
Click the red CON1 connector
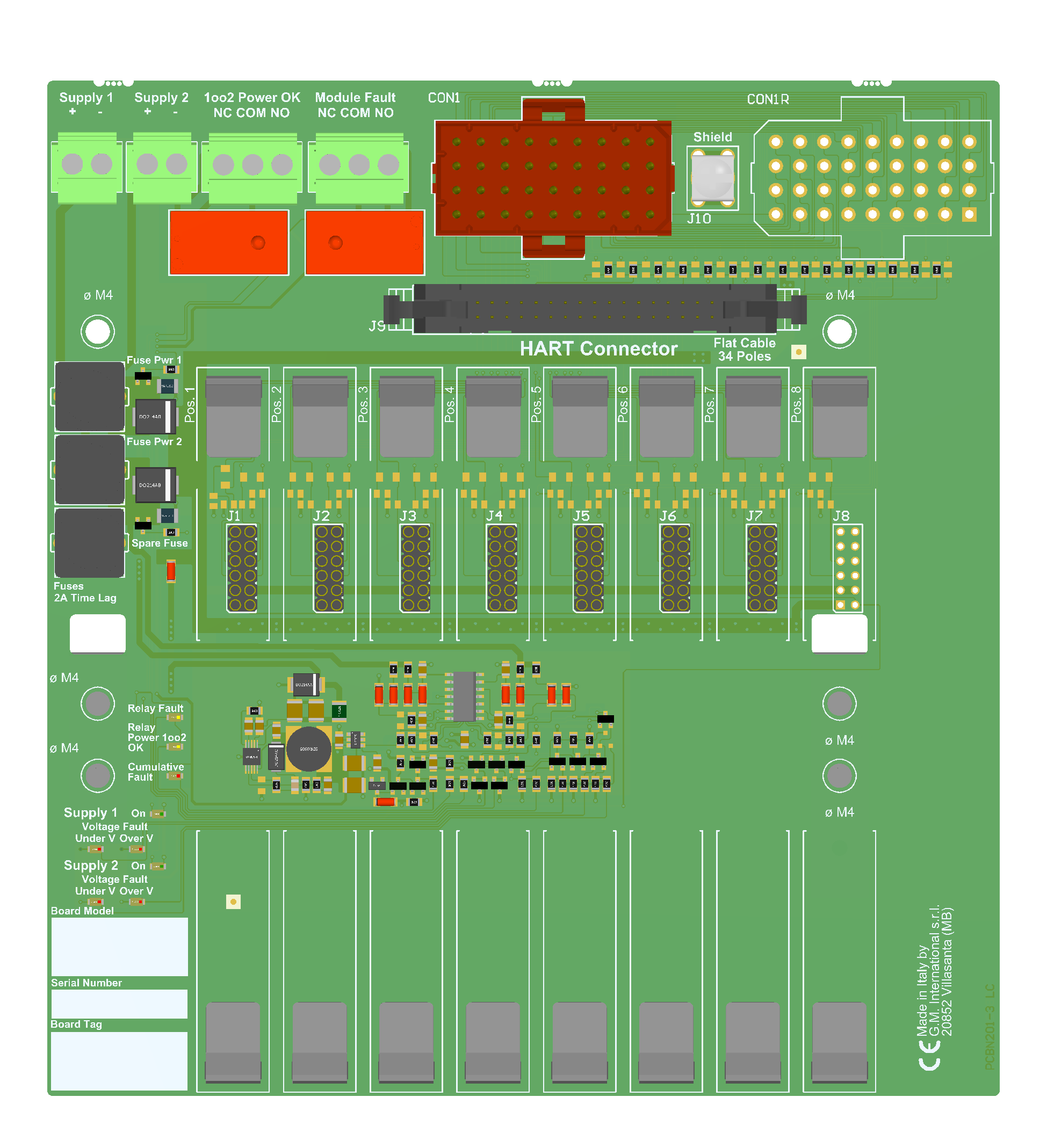click(x=553, y=178)
